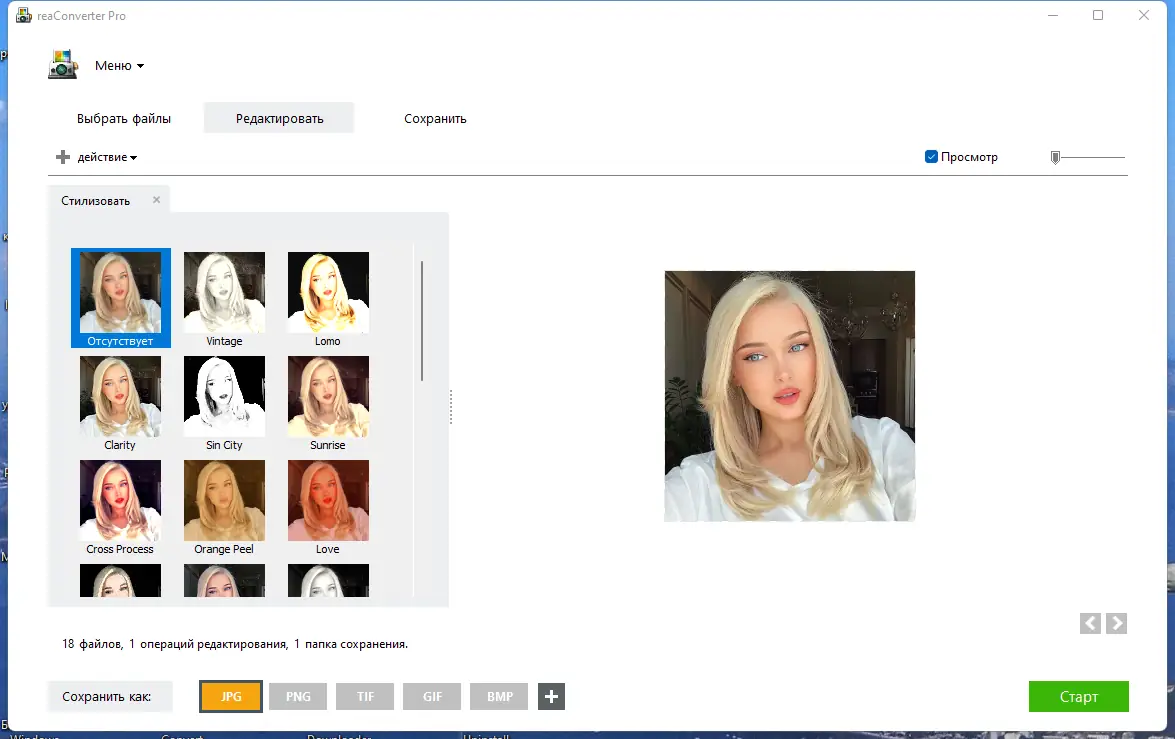Click the style list vertical scrollbar
This screenshot has height=739, width=1175.
[x=422, y=321]
